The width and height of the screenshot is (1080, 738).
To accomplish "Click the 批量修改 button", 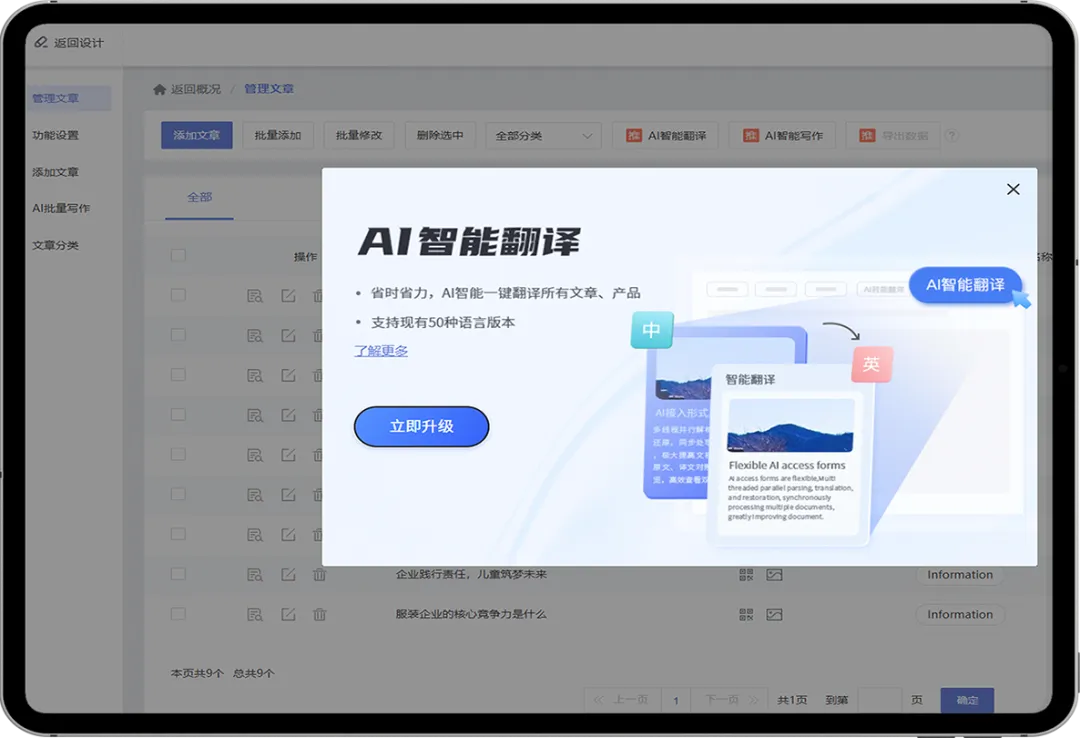I will click(x=359, y=136).
